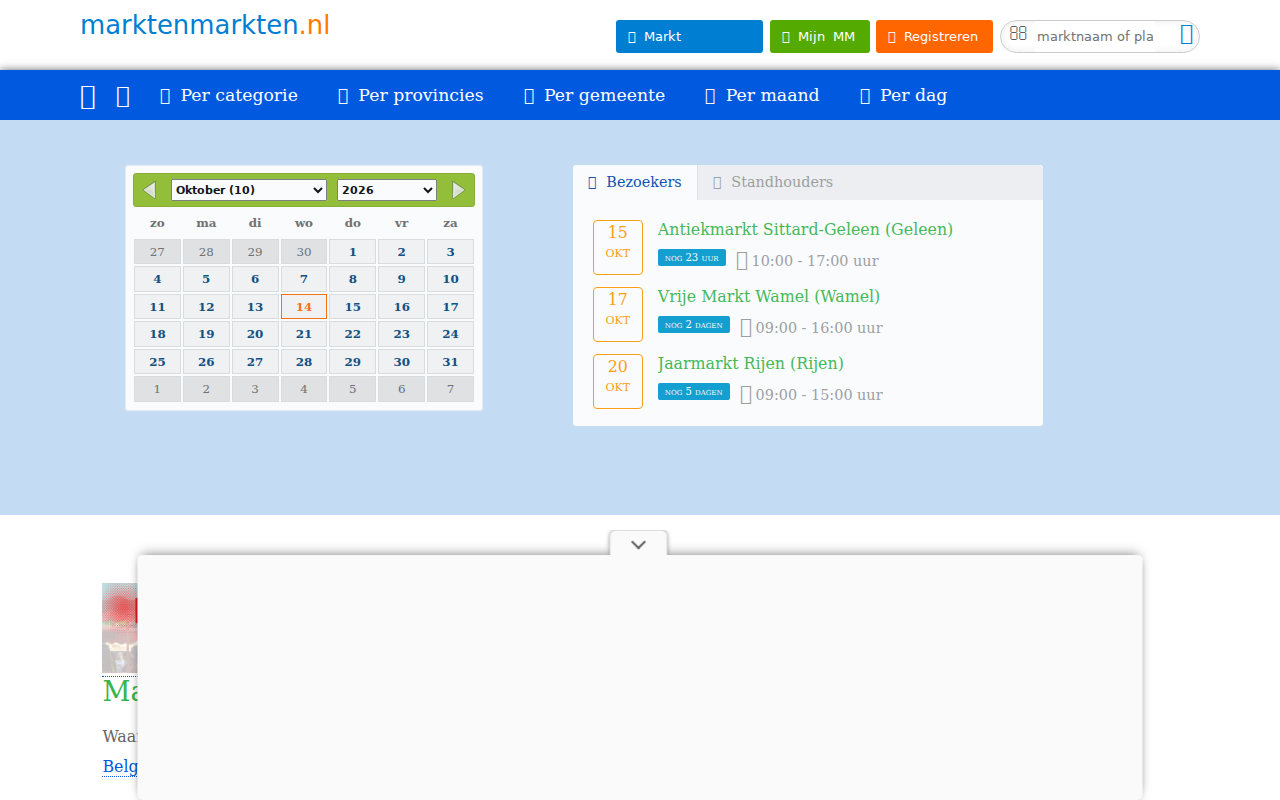Switch to the Standhouders tab

[772, 182]
